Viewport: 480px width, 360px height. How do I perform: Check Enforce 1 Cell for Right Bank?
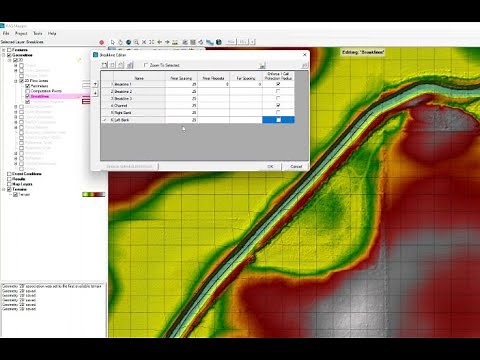coord(278,112)
